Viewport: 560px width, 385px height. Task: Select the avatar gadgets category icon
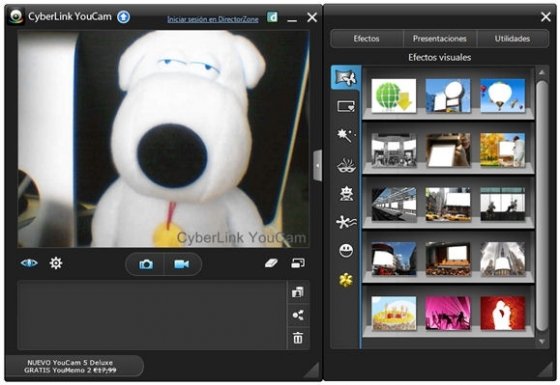point(346,194)
